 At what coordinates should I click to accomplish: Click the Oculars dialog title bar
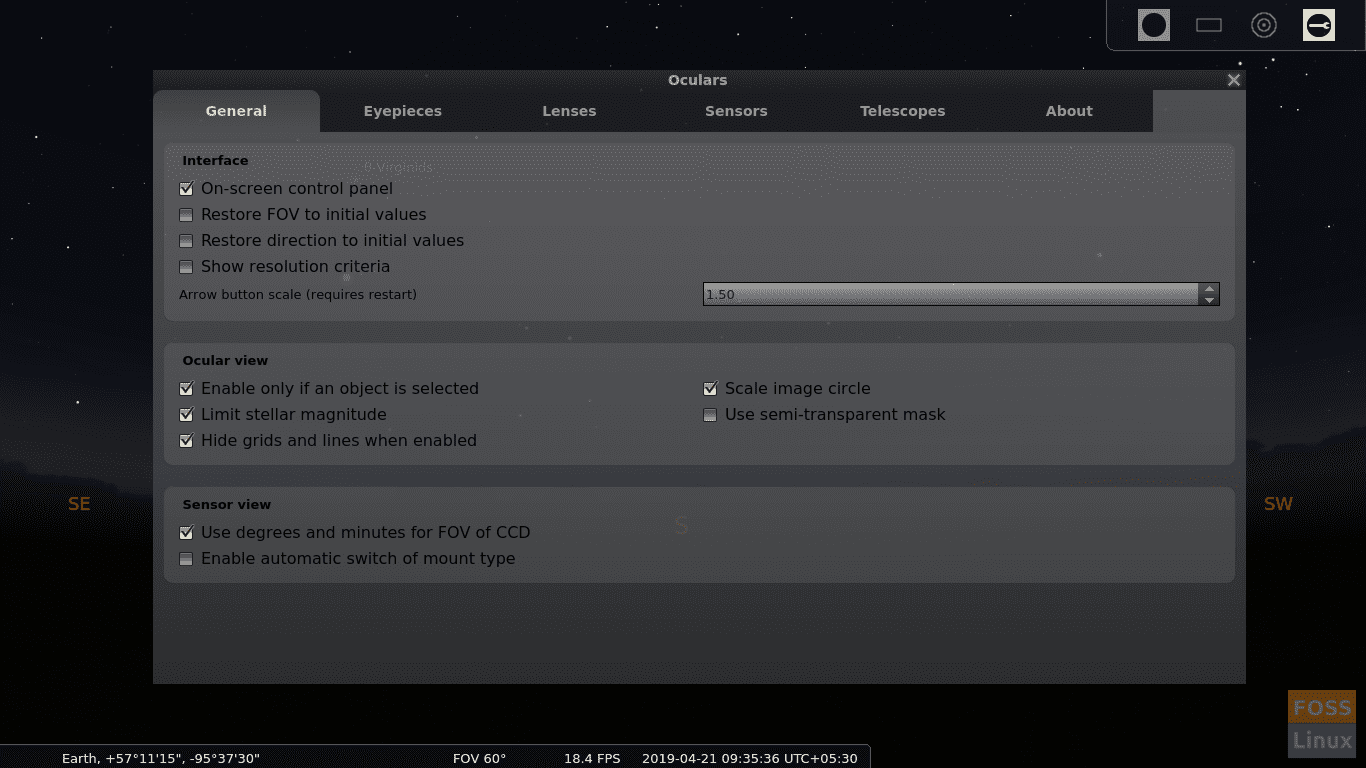click(697, 80)
